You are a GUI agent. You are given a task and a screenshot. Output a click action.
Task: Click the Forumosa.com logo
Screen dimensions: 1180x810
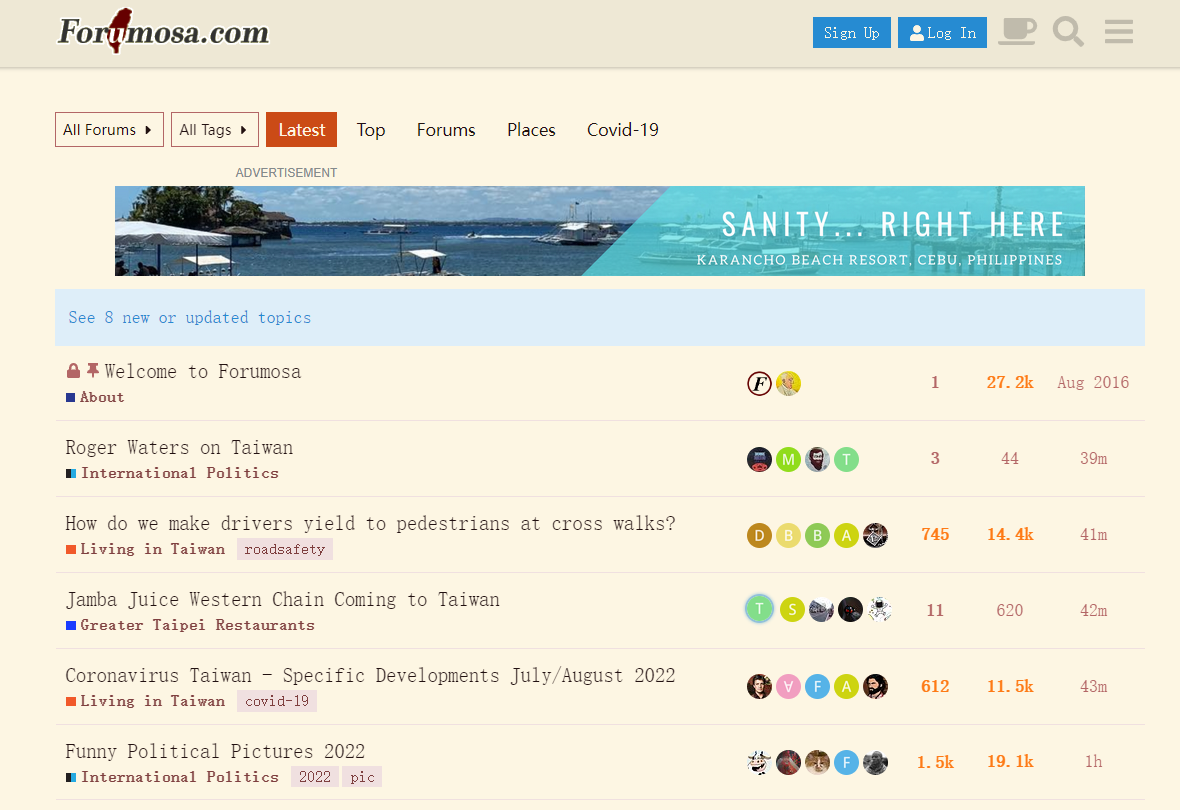[164, 32]
